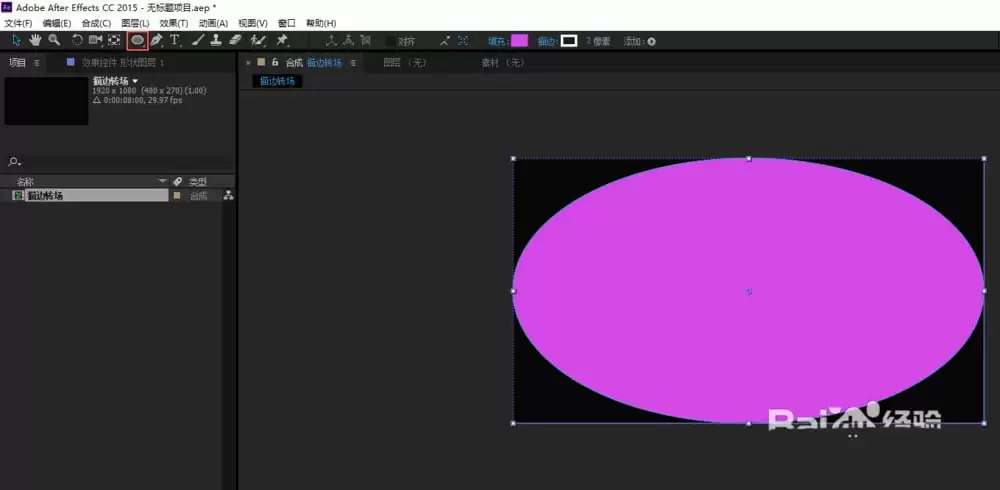Select the Ellipse shape tool

pos(137,41)
